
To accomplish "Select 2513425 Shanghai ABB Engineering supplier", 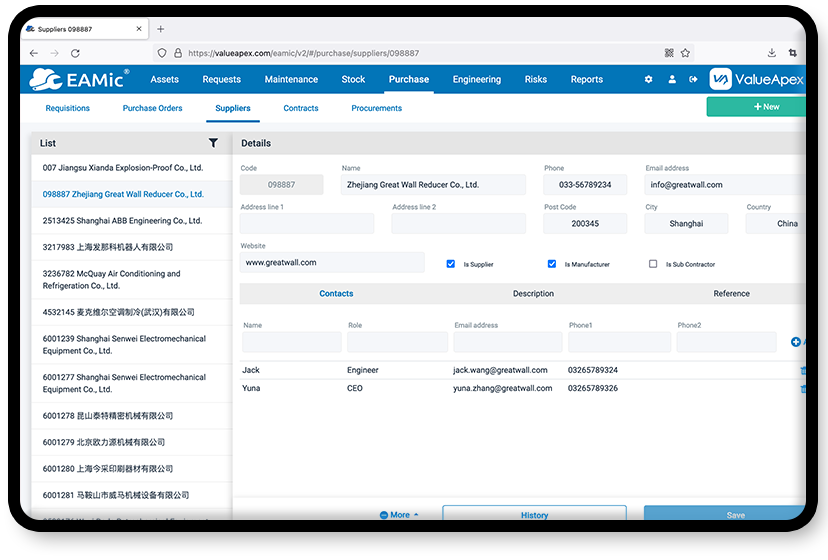I will (122, 221).
